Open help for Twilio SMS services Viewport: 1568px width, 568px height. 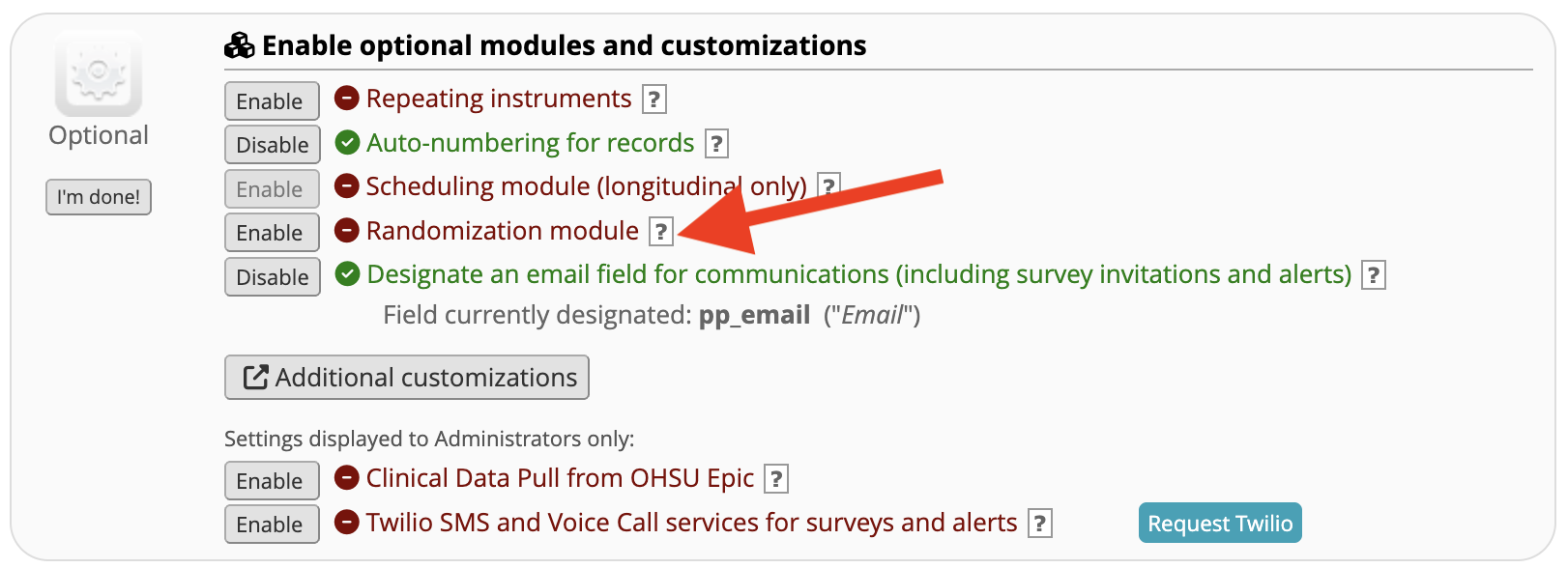[x=1040, y=524]
